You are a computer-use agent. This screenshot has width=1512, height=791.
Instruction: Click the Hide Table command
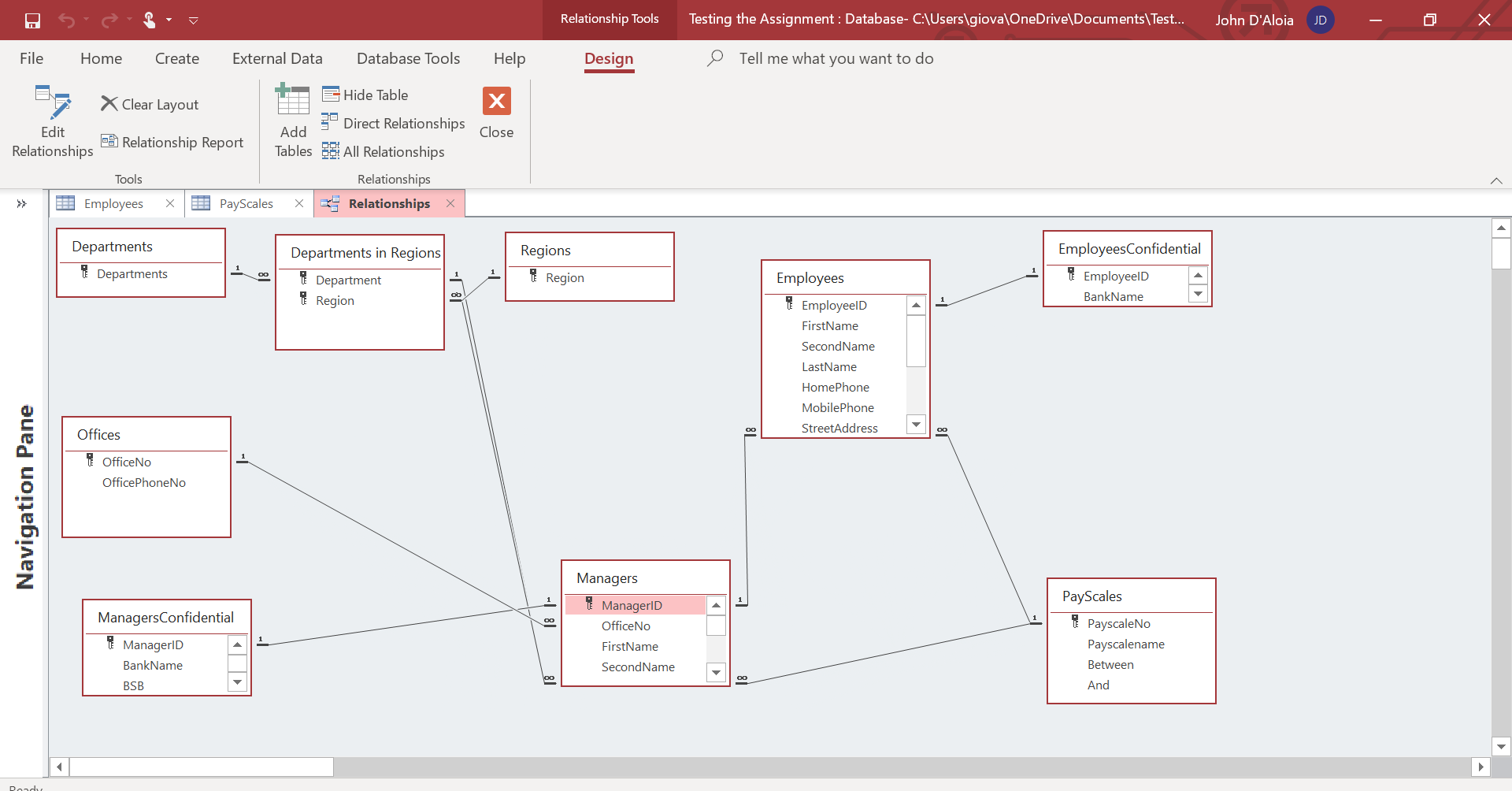click(365, 95)
